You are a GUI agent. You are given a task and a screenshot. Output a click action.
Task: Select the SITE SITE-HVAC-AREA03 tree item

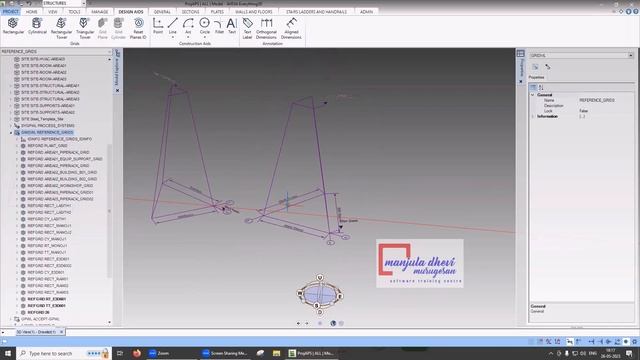(x=43, y=59)
